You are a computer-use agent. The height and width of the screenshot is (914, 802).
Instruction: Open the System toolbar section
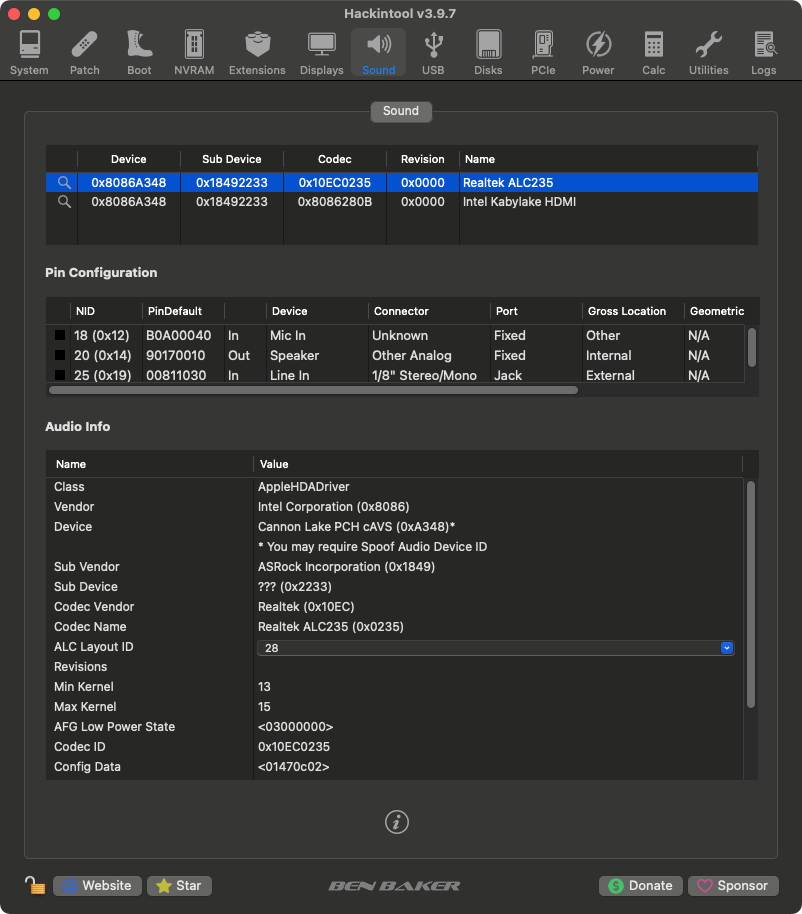pos(29,53)
